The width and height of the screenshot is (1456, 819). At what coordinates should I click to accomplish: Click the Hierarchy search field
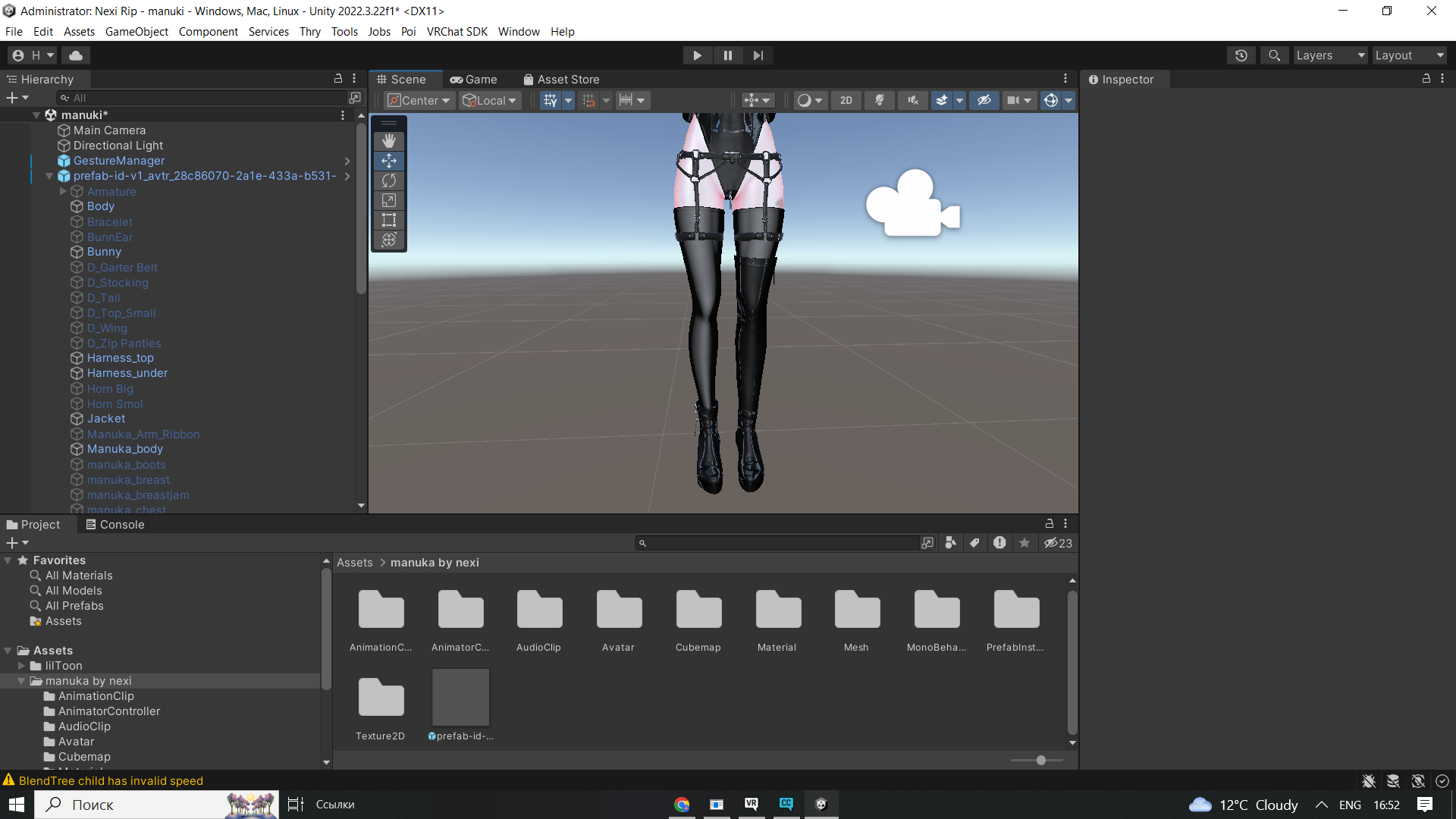tap(202, 98)
